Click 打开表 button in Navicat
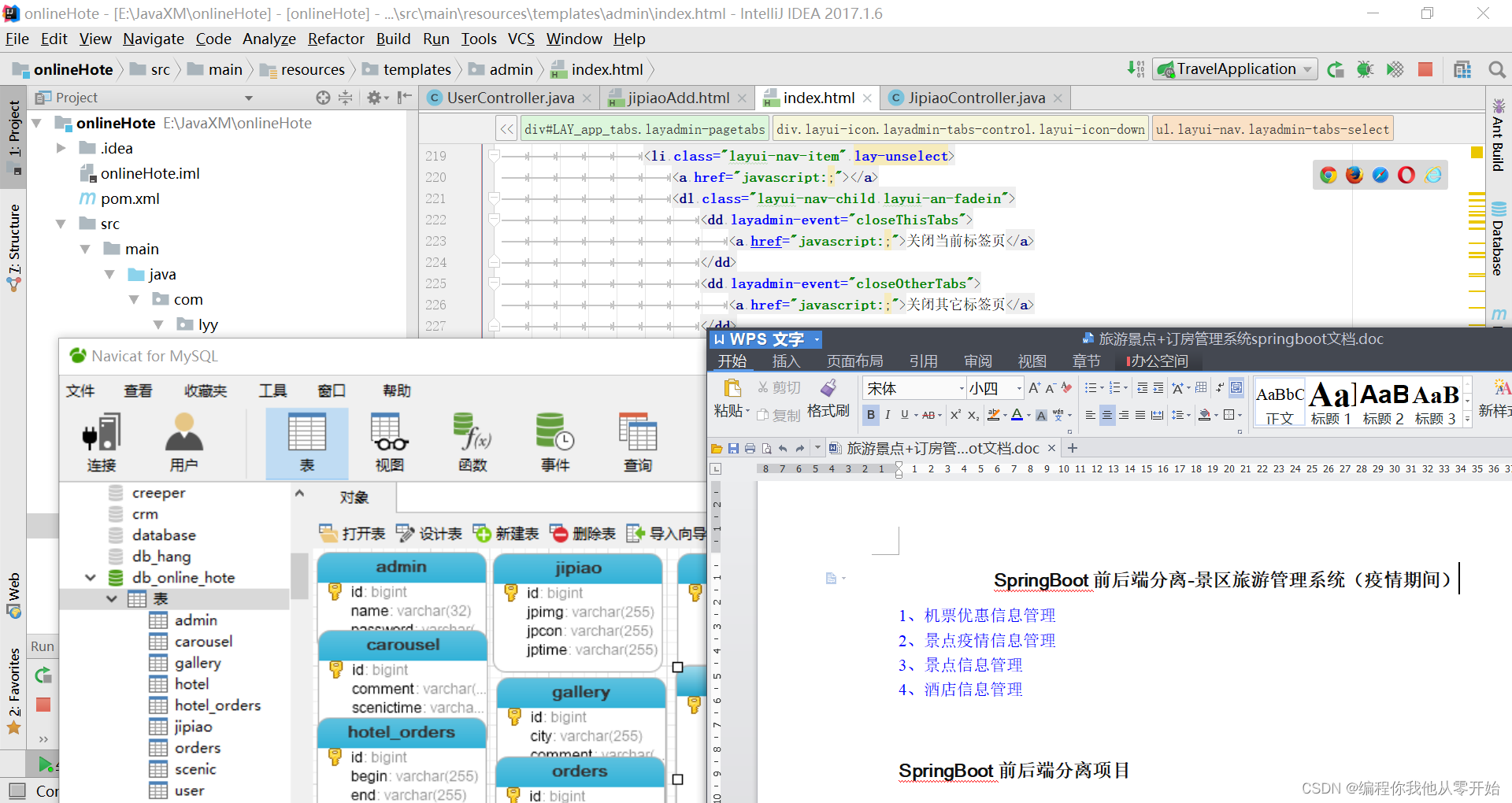Image resolution: width=1512 pixels, height=803 pixels. click(x=352, y=534)
